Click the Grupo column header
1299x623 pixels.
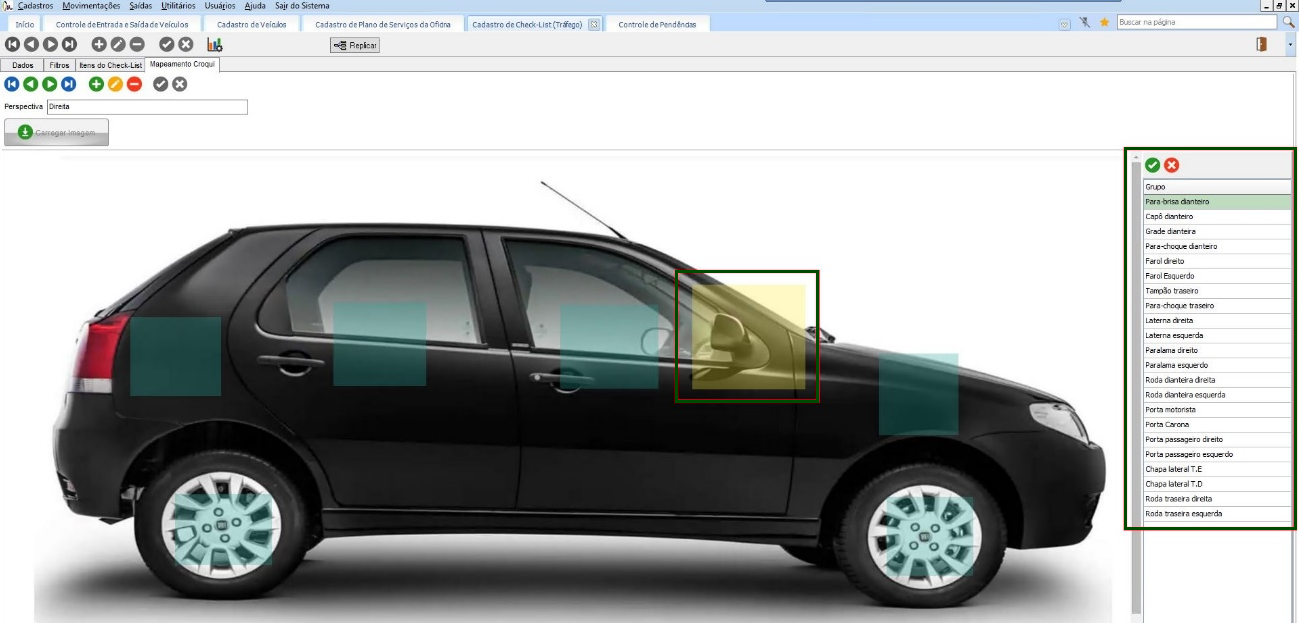pyautogui.click(x=1217, y=187)
